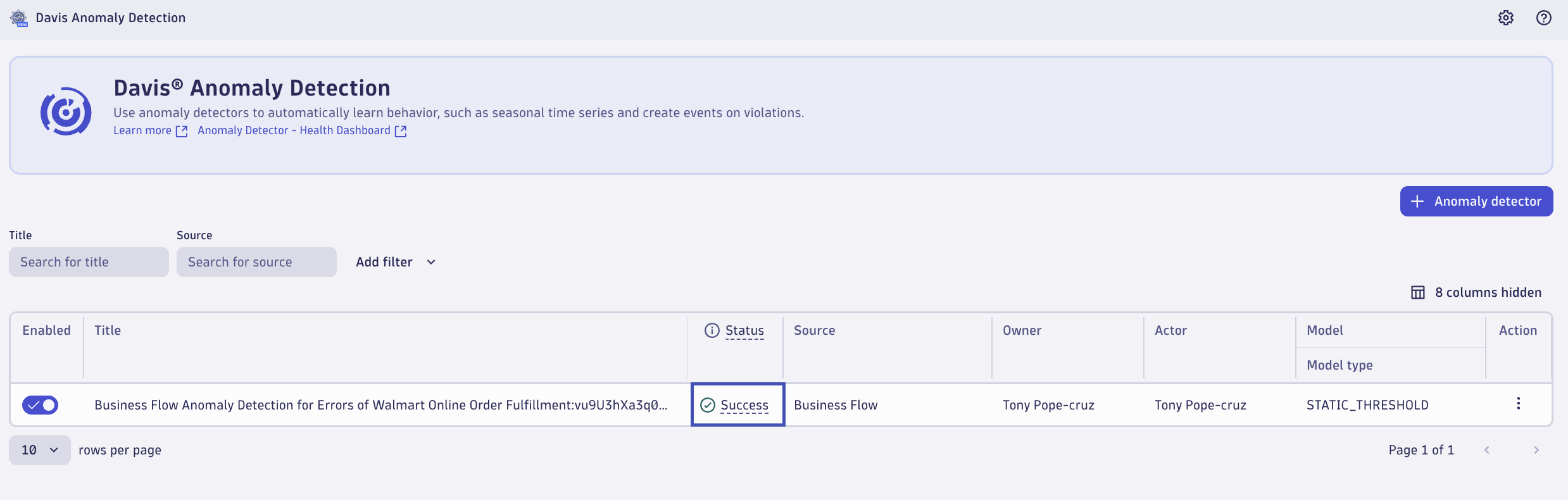This screenshot has width=1568, height=500.
Task: Open Anomaly Detector - Health Dashboard link
Action: [302, 130]
